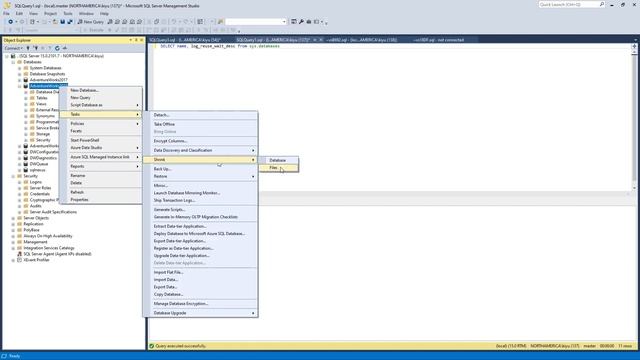Viewport: 640px width, 360px height.
Task: Select Launch Database Mirroring Monitor option
Action: (x=200, y=193)
